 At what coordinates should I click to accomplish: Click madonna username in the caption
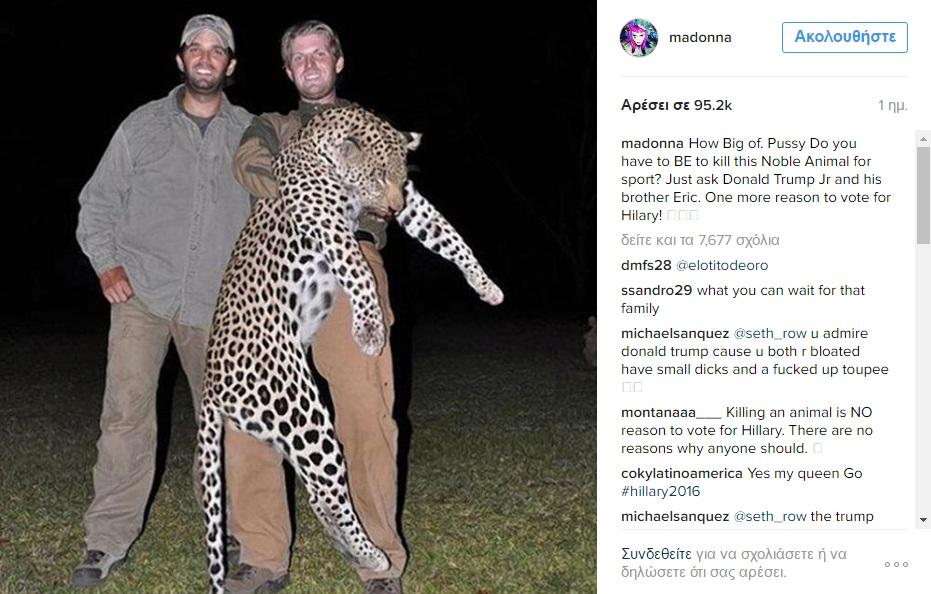652,144
